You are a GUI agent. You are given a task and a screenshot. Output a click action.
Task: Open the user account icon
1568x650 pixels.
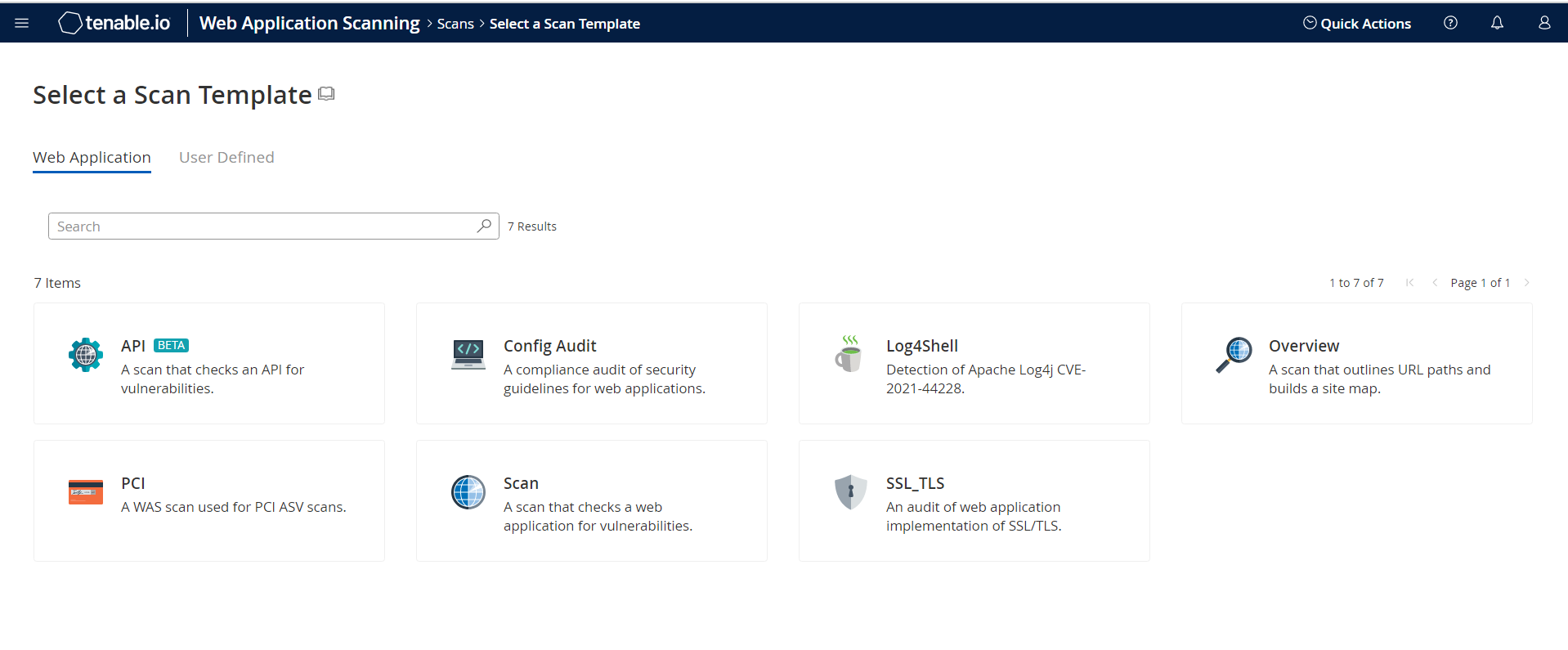[1544, 23]
